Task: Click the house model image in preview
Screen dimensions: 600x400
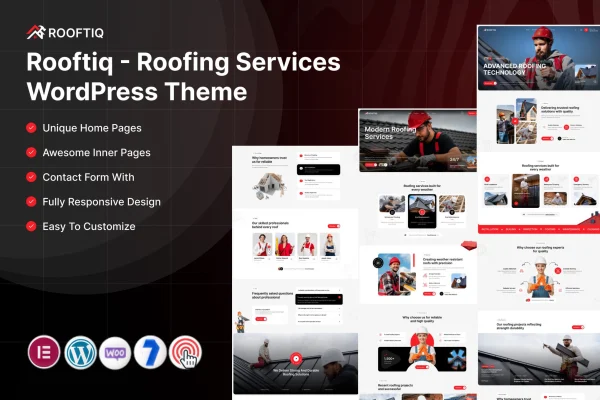Action: pyautogui.click(x=269, y=186)
